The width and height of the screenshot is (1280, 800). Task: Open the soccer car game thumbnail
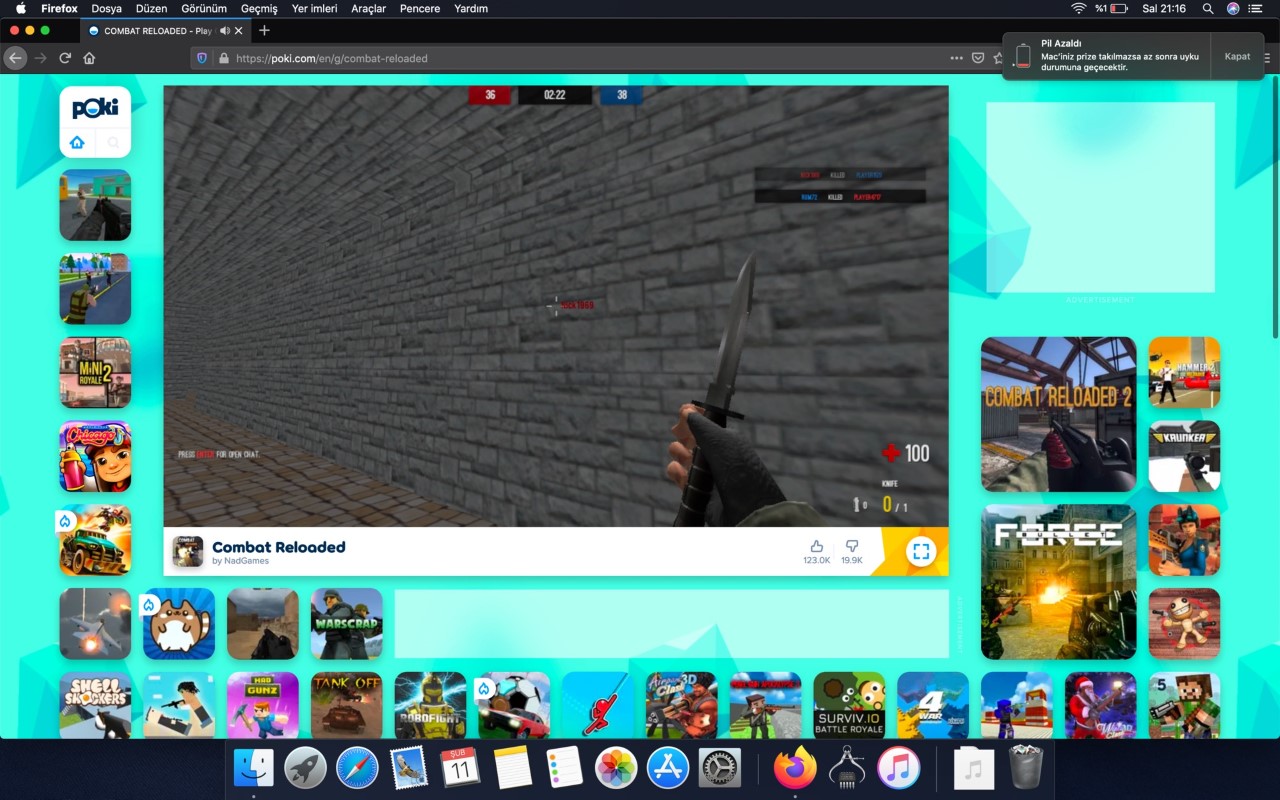[514, 706]
